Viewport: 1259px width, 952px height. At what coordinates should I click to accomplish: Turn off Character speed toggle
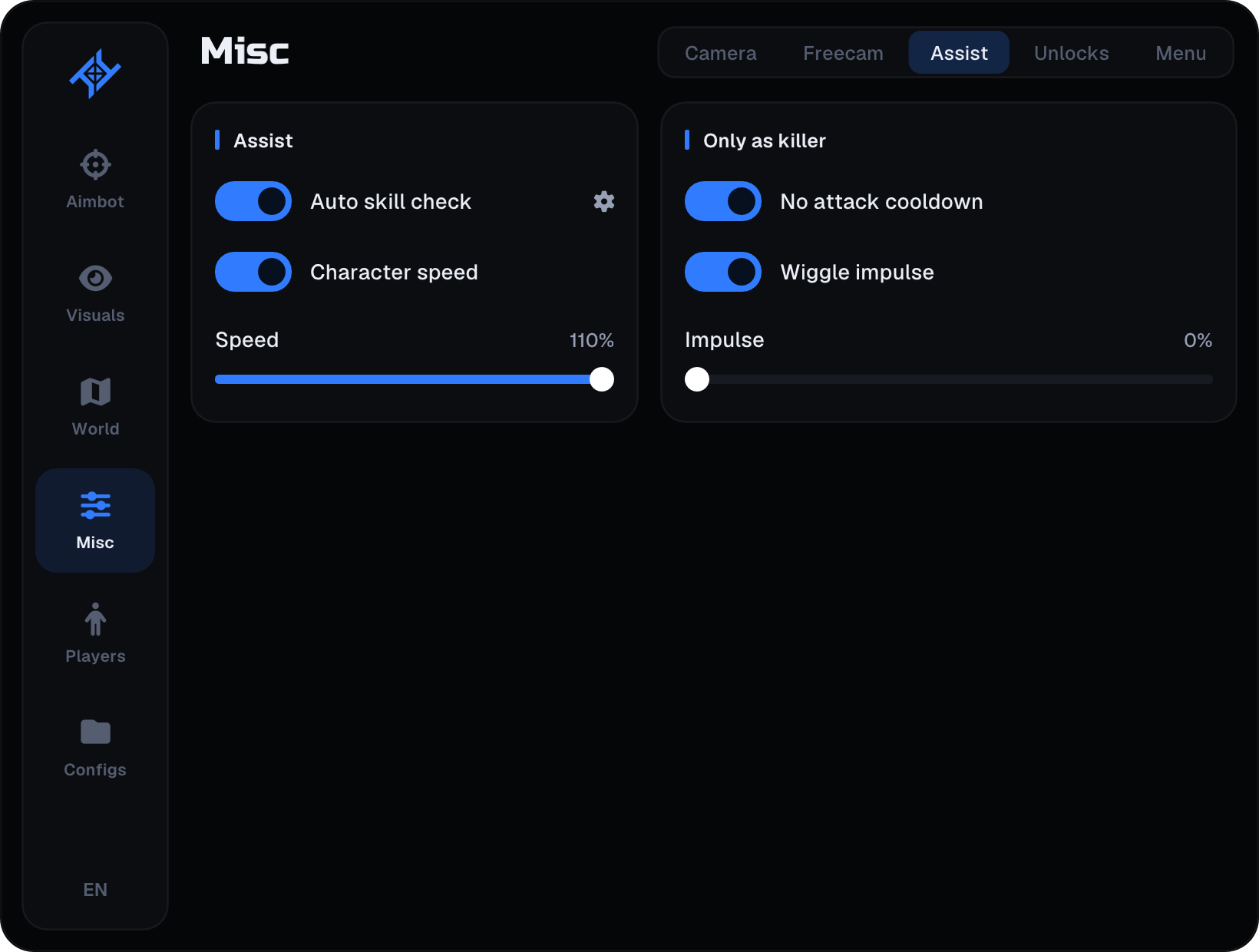tap(253, 272)
